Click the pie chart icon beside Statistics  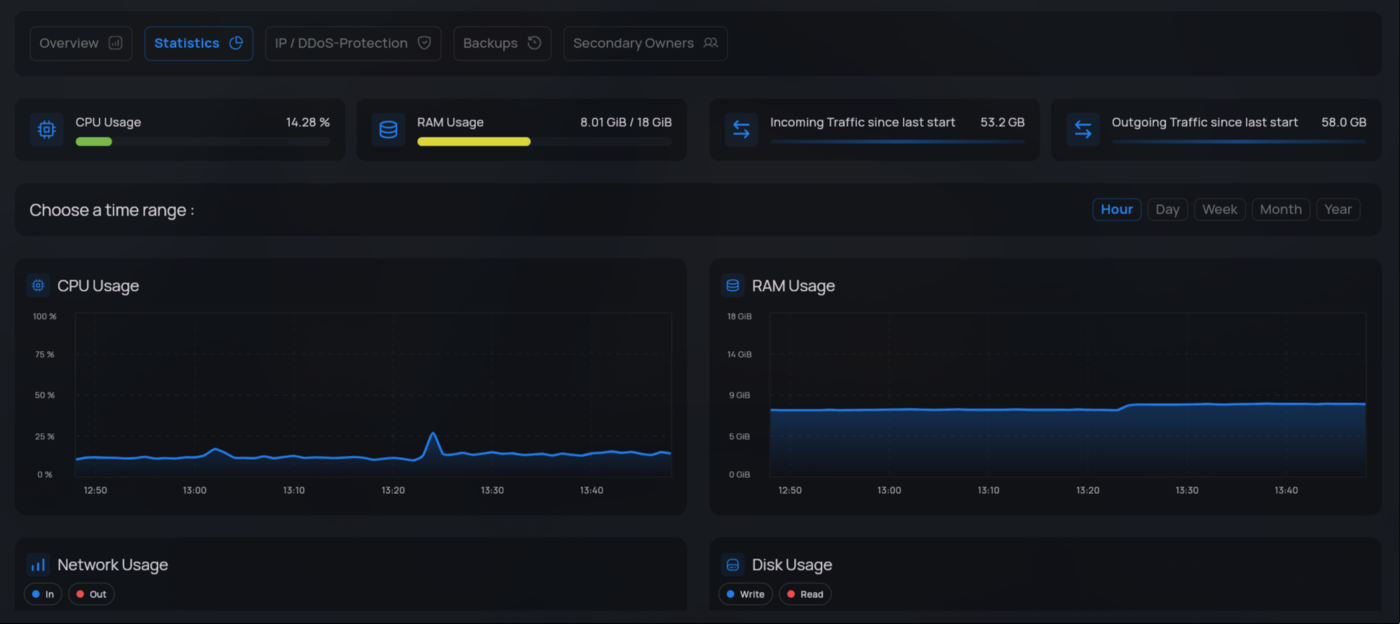click(236, 43)
